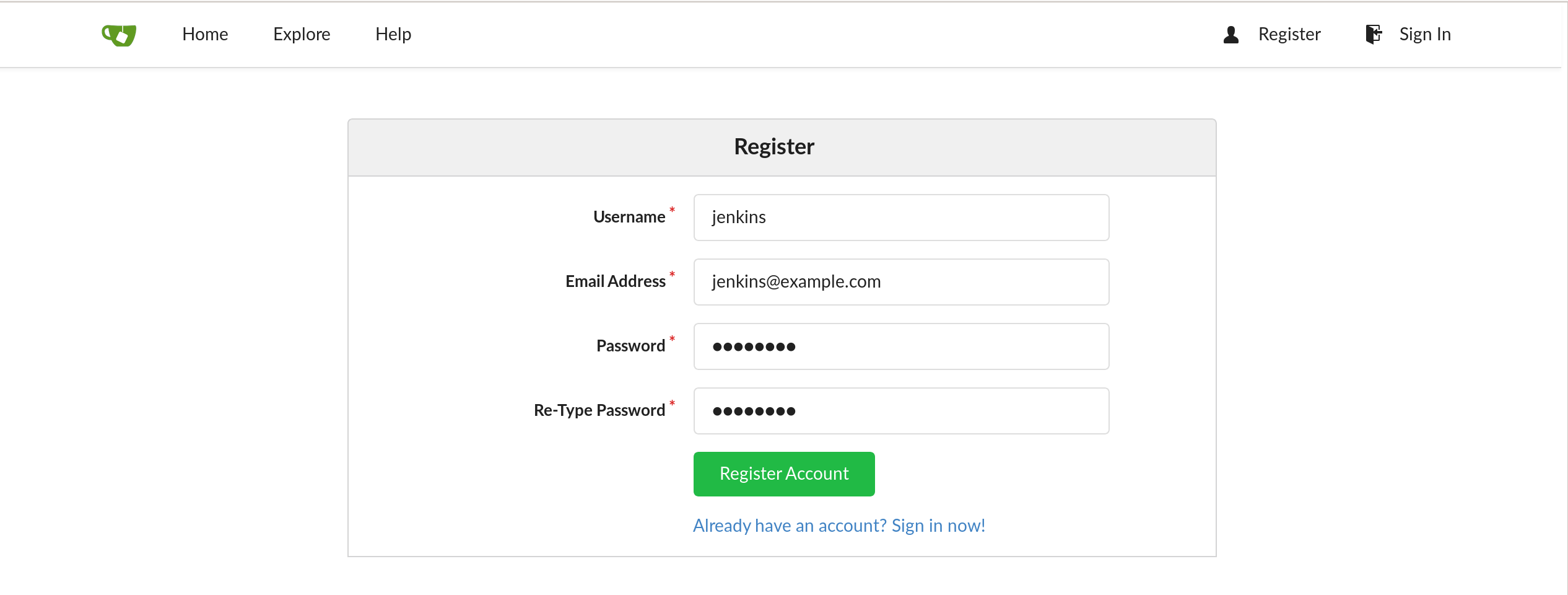
Task: Go to Explore in the top navigation
Action: [302, 34]
